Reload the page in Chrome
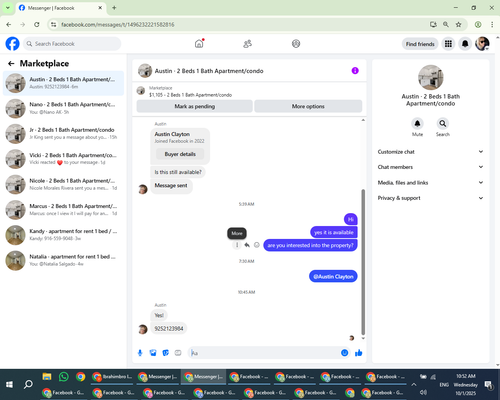 37,24
